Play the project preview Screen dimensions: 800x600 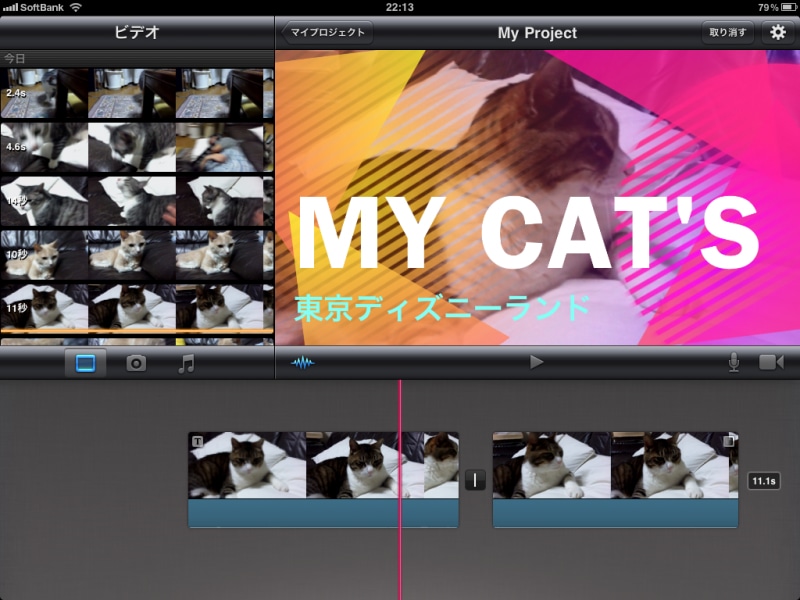point(537,362)
